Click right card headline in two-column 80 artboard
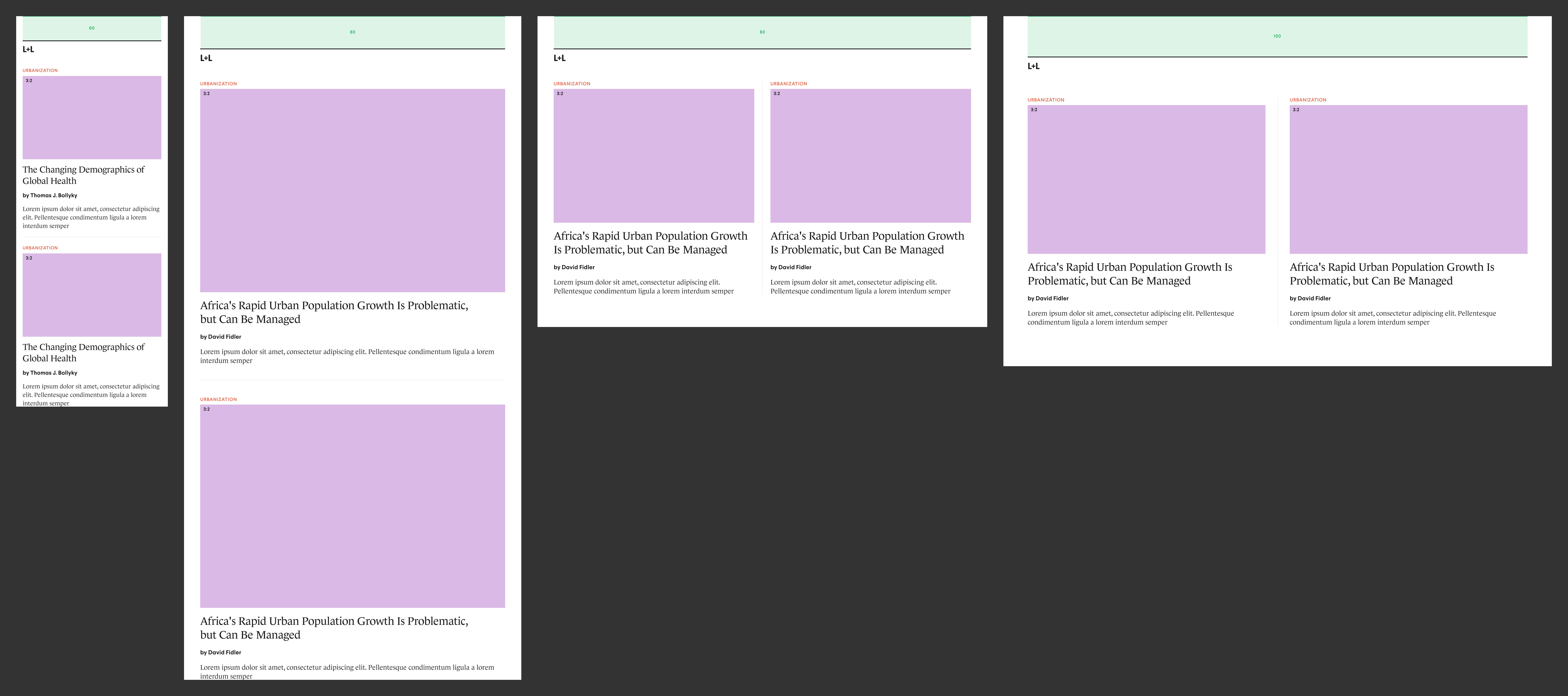Image resolution: width=1568 pixels, height=696 pixels. (x=867, y=243)
